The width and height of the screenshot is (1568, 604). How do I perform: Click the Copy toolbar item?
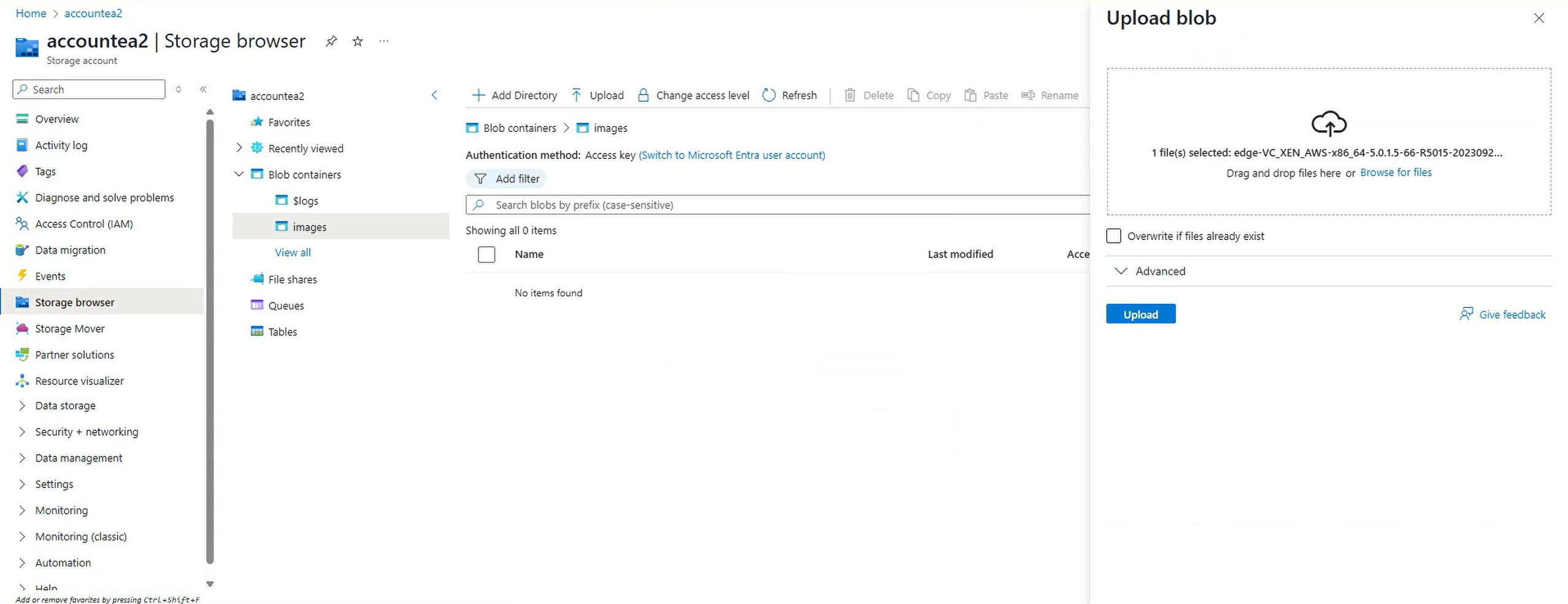(x=929, y=95)
